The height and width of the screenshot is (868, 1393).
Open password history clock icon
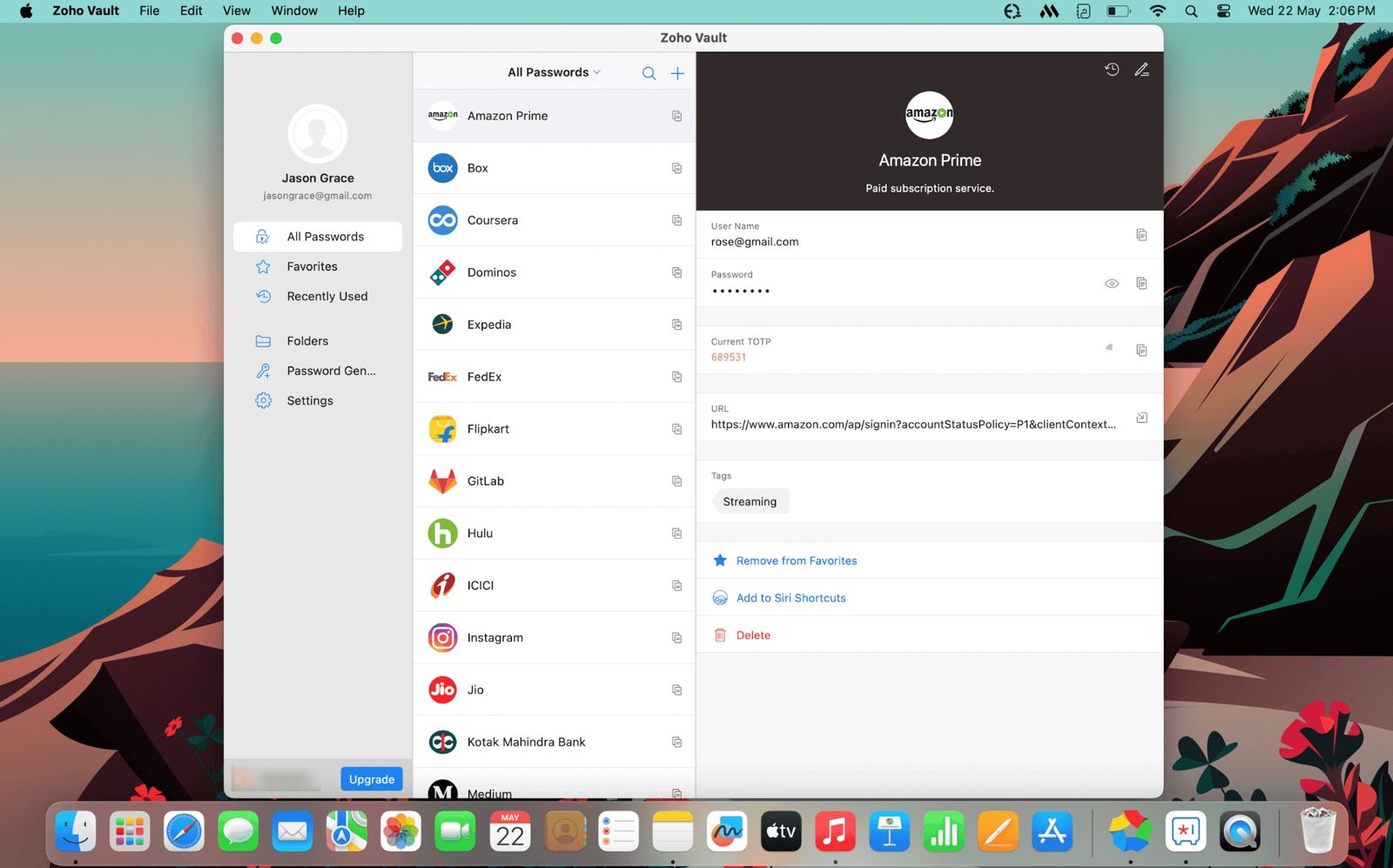tap(1112, 70)
